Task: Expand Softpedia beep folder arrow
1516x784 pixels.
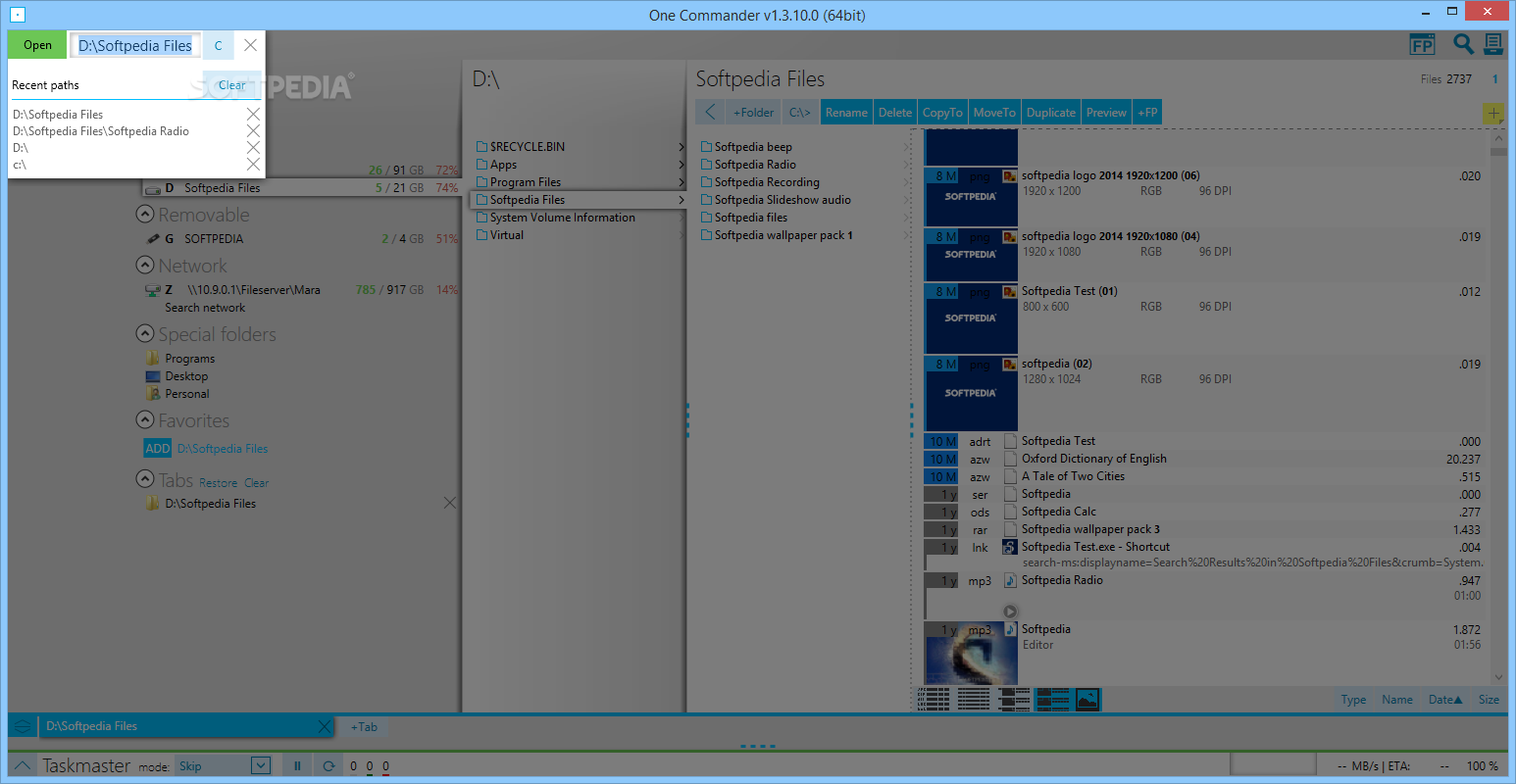Action: click(x=905, y=147)
